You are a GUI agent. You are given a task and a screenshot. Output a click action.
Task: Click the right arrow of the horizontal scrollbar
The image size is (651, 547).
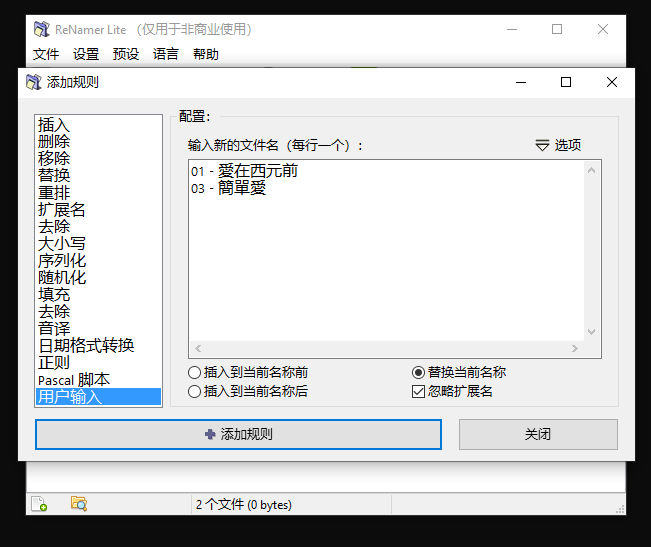575,349
